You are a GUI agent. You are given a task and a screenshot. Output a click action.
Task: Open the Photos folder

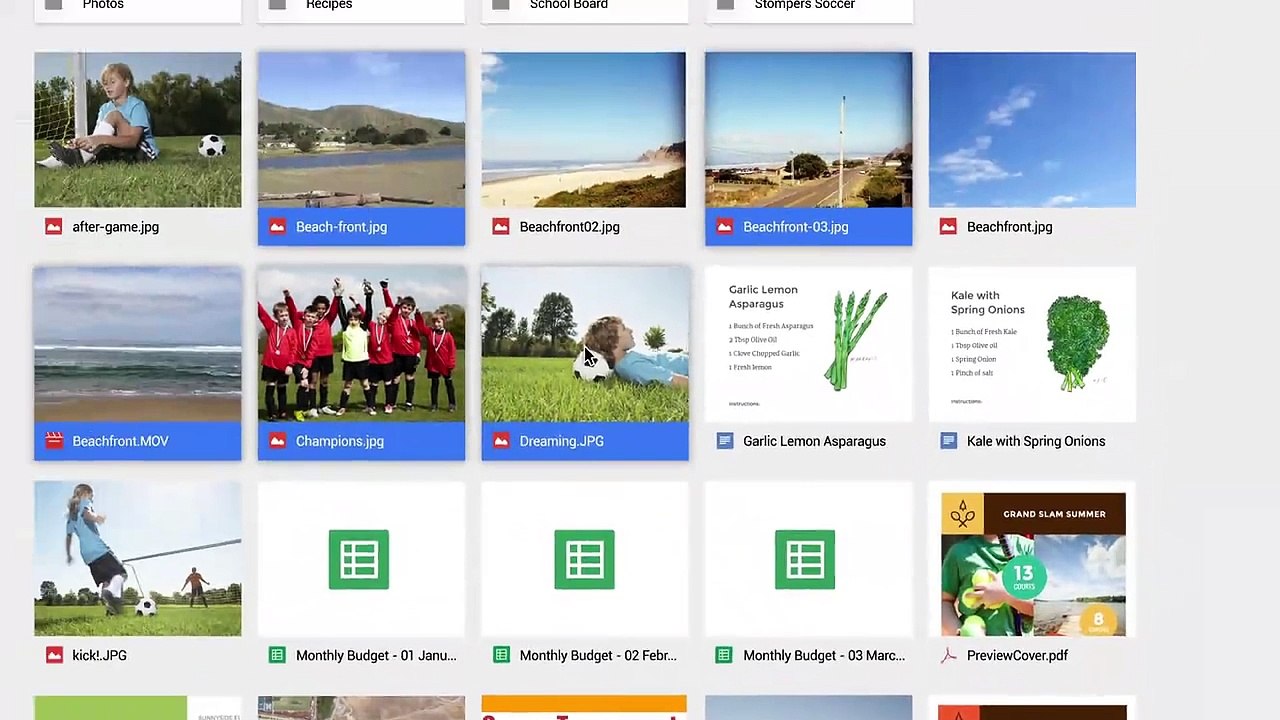click(138, 9)
